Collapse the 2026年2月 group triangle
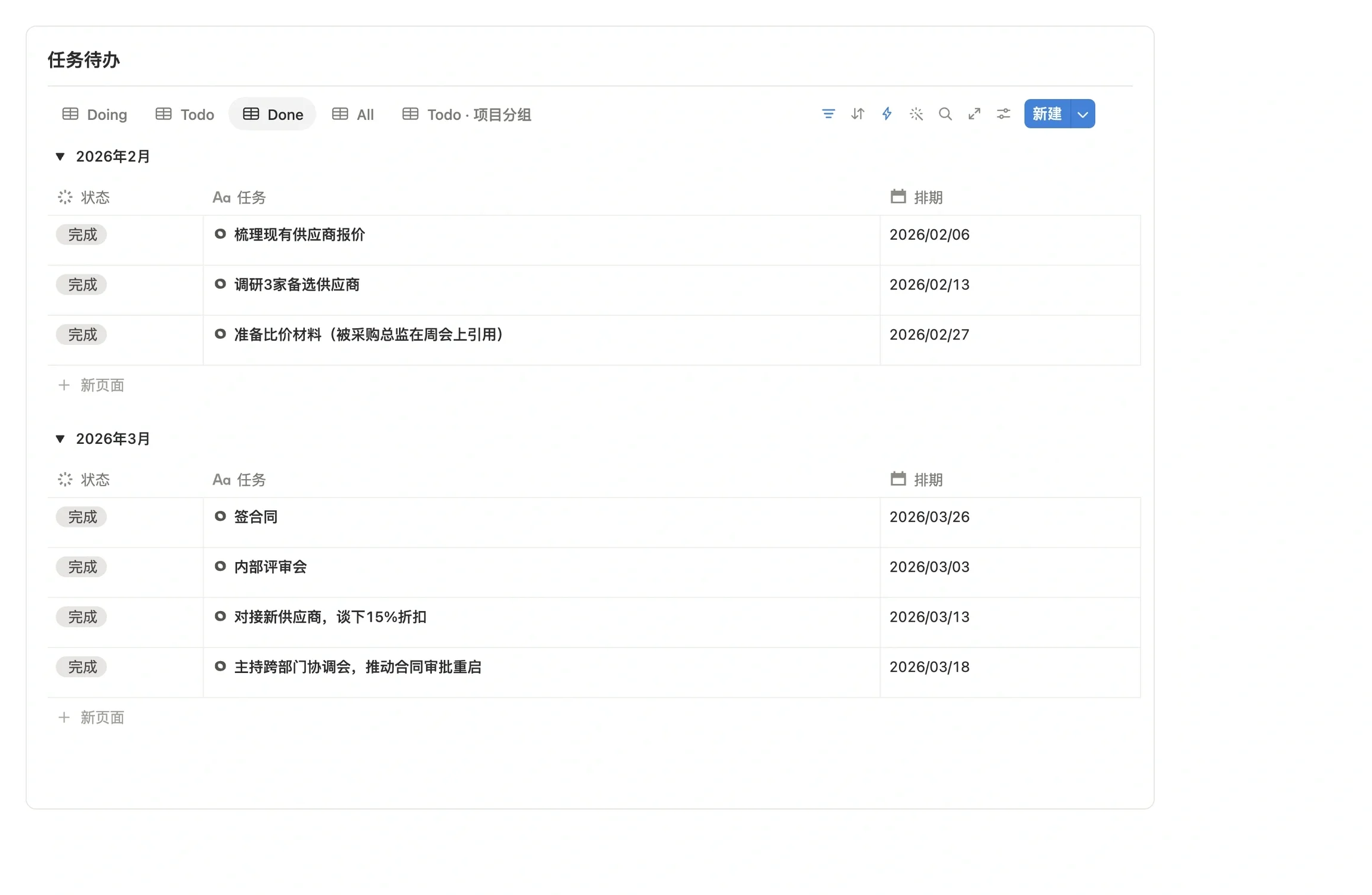This screenshot has height=895, width=1372. [x=60, y=156]
